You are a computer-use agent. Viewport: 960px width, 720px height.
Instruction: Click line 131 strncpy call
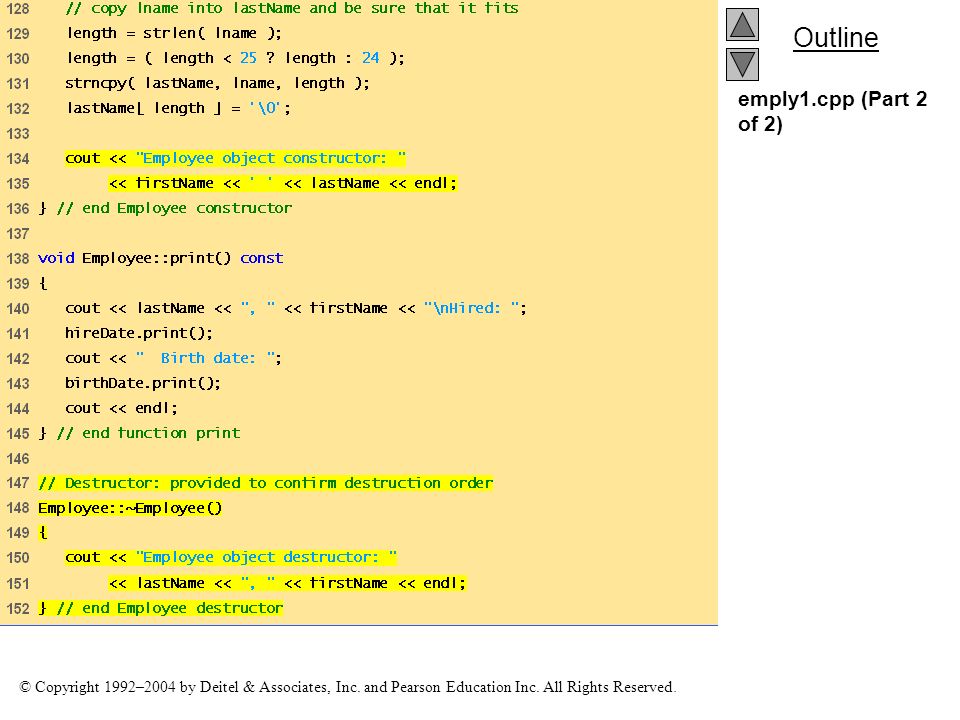[x=217, y=83]
